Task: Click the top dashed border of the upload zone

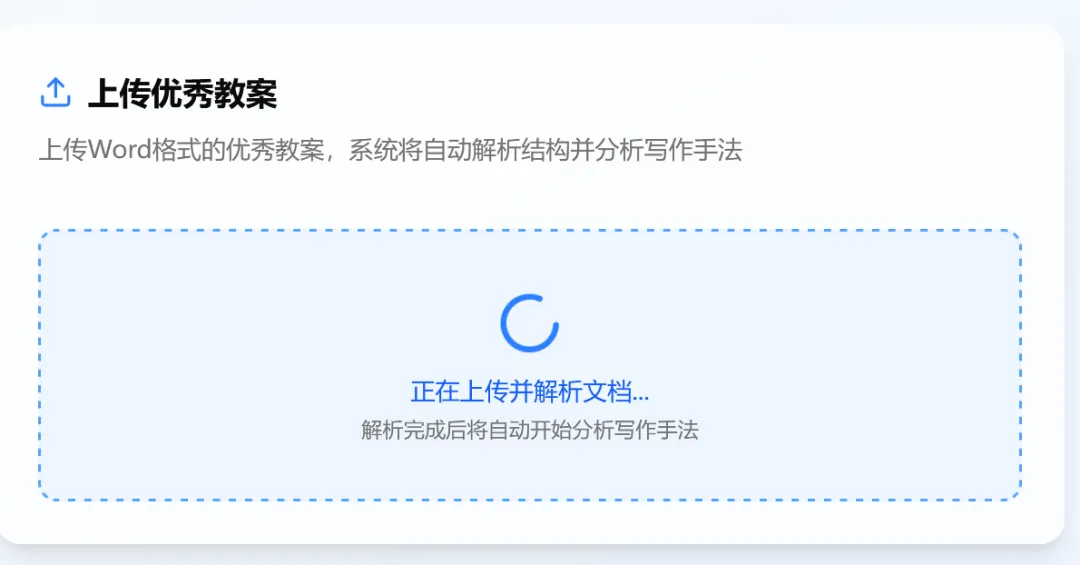Action: (529, 232)
